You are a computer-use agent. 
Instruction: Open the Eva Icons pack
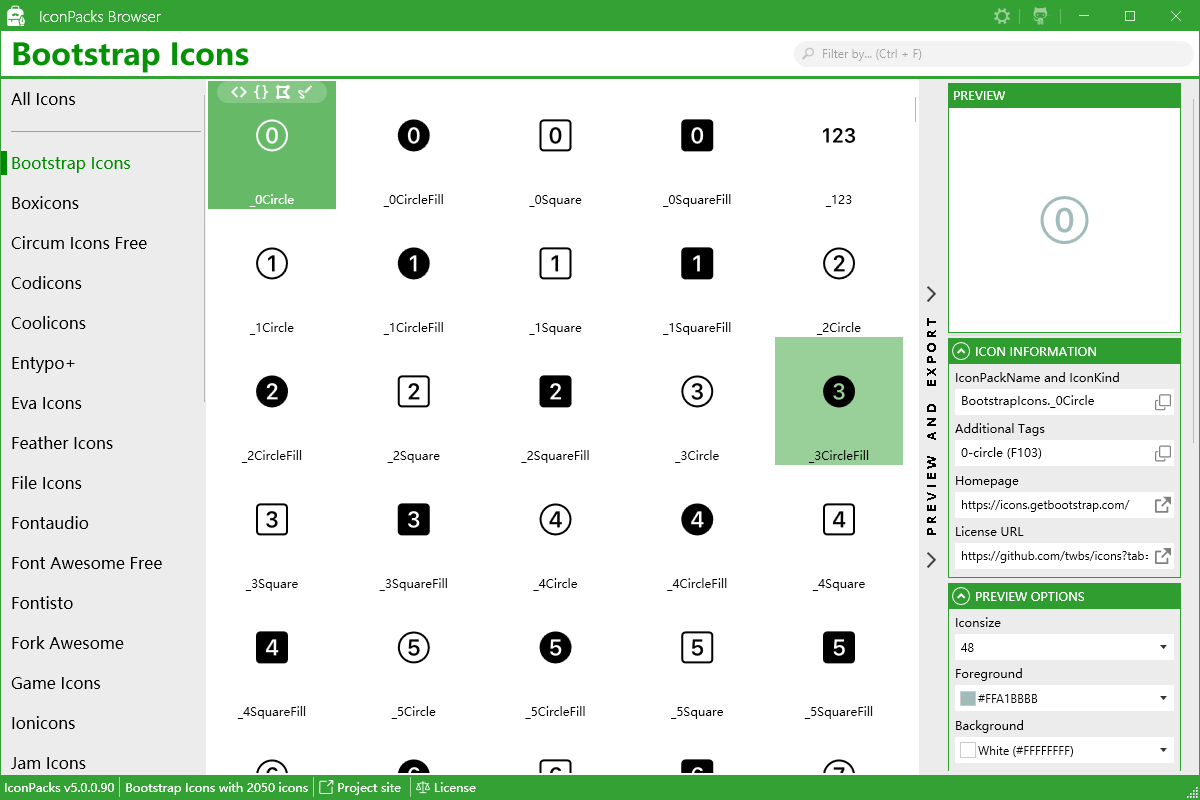[x=103, y=403]
